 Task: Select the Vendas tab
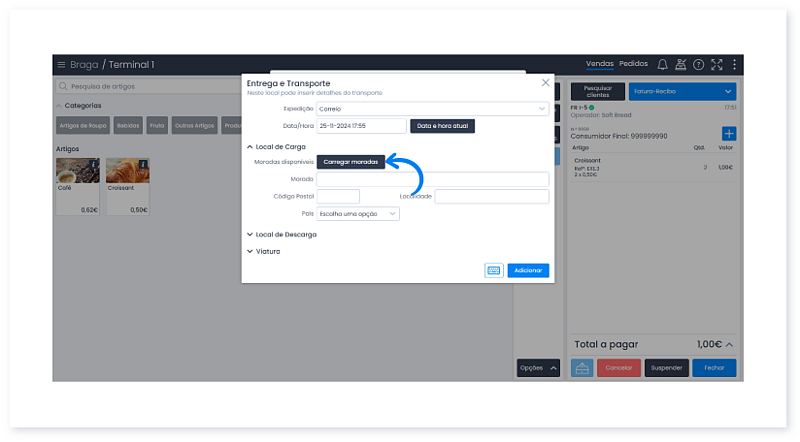[599, 64]
